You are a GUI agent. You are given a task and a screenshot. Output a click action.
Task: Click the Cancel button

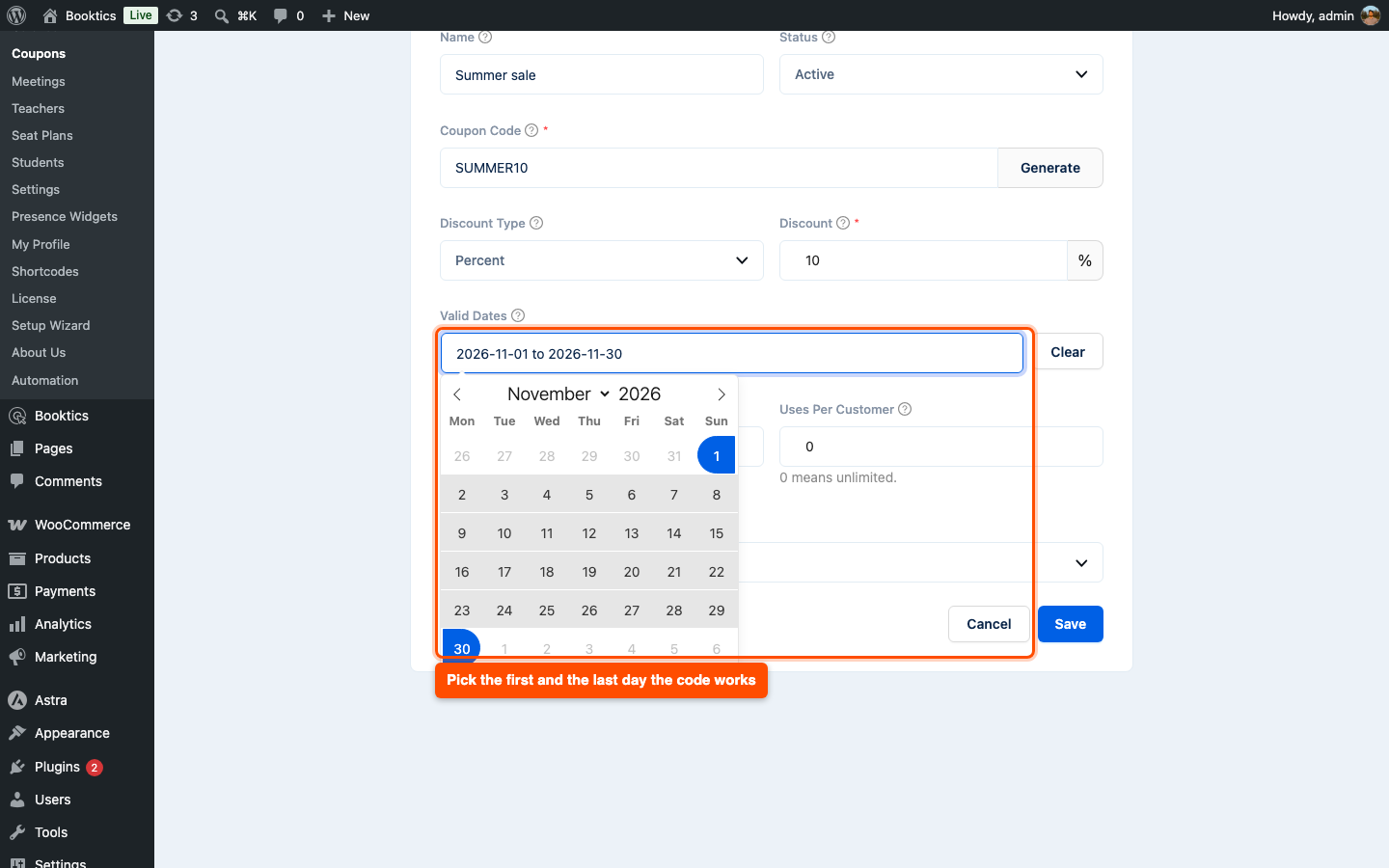(989, 624)
